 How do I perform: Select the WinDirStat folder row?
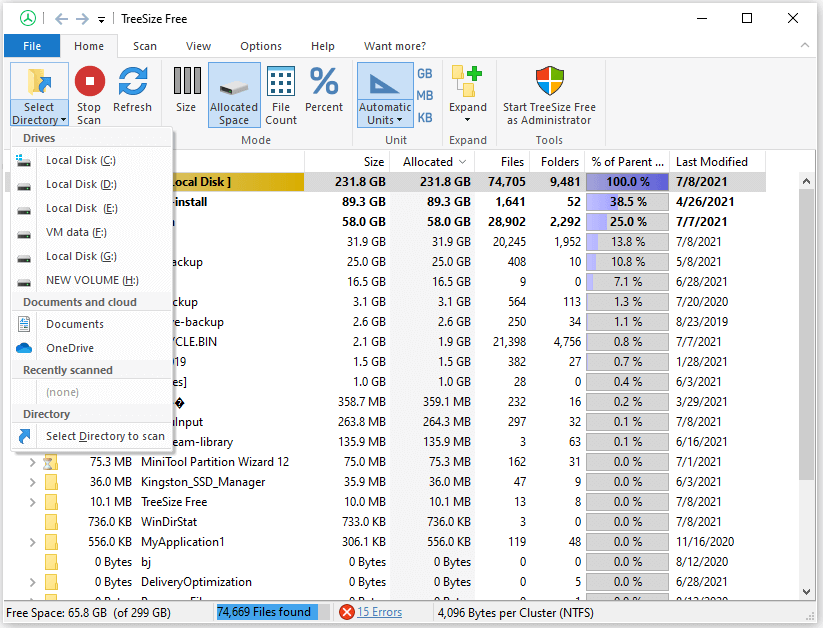pyautogui.click(x=383, y=522)
